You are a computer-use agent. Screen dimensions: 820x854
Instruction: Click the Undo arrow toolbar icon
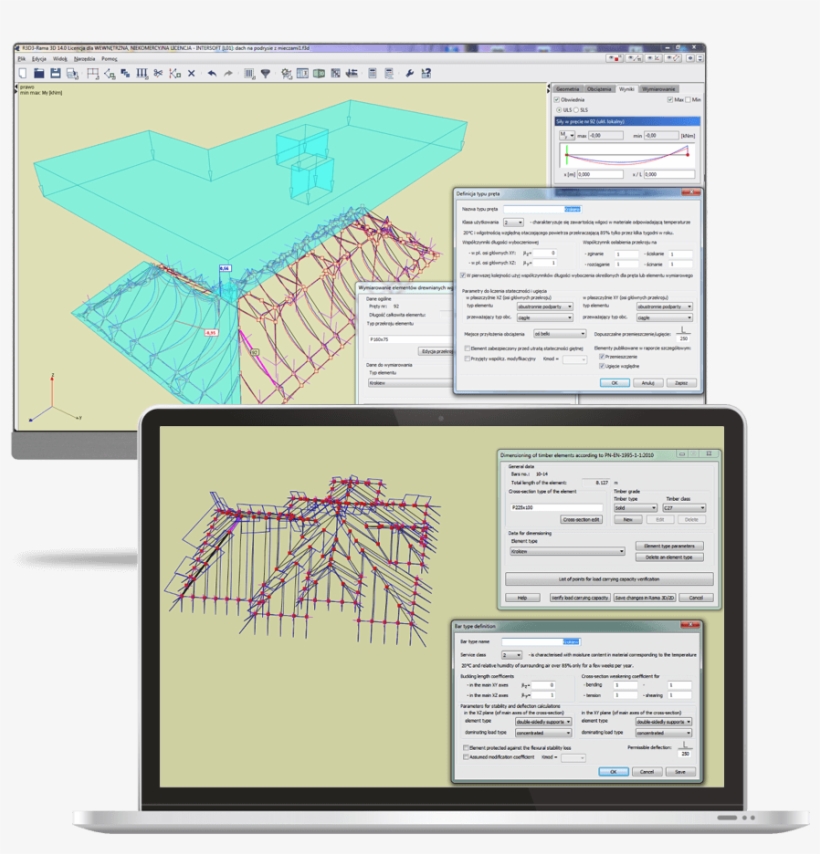tap(212, 73)
